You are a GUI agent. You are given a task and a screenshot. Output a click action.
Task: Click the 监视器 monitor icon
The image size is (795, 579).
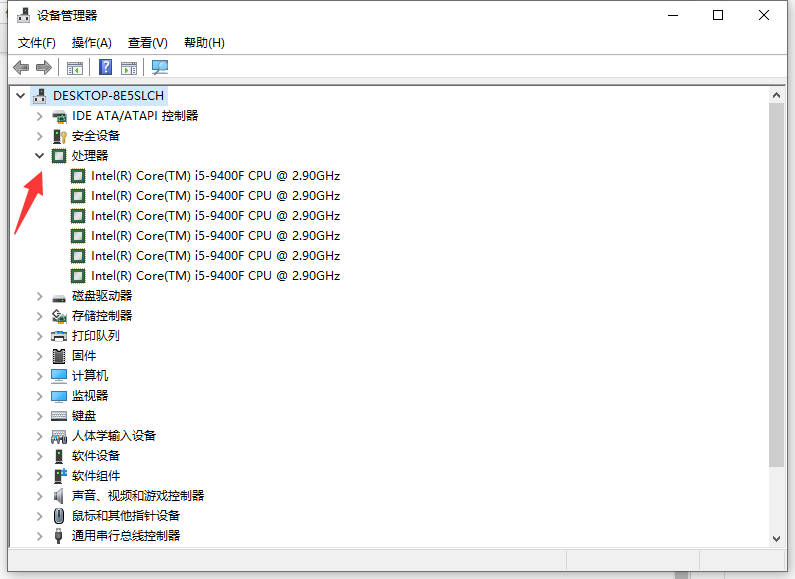point(59,396)
